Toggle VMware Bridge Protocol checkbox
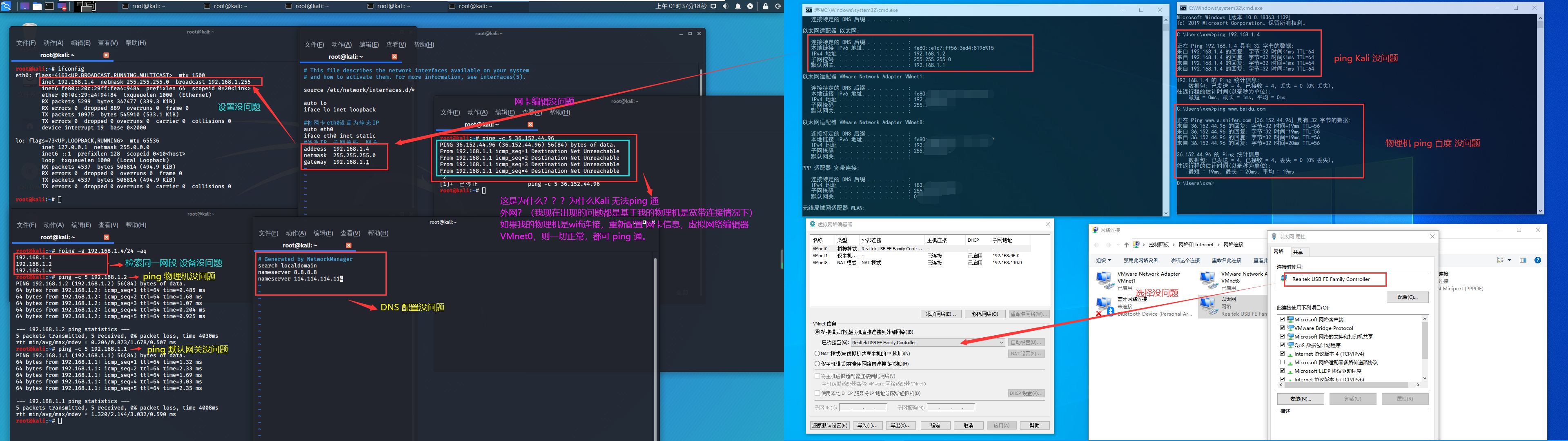This screenshot has height=441, width=1568. pos(1283,328)
